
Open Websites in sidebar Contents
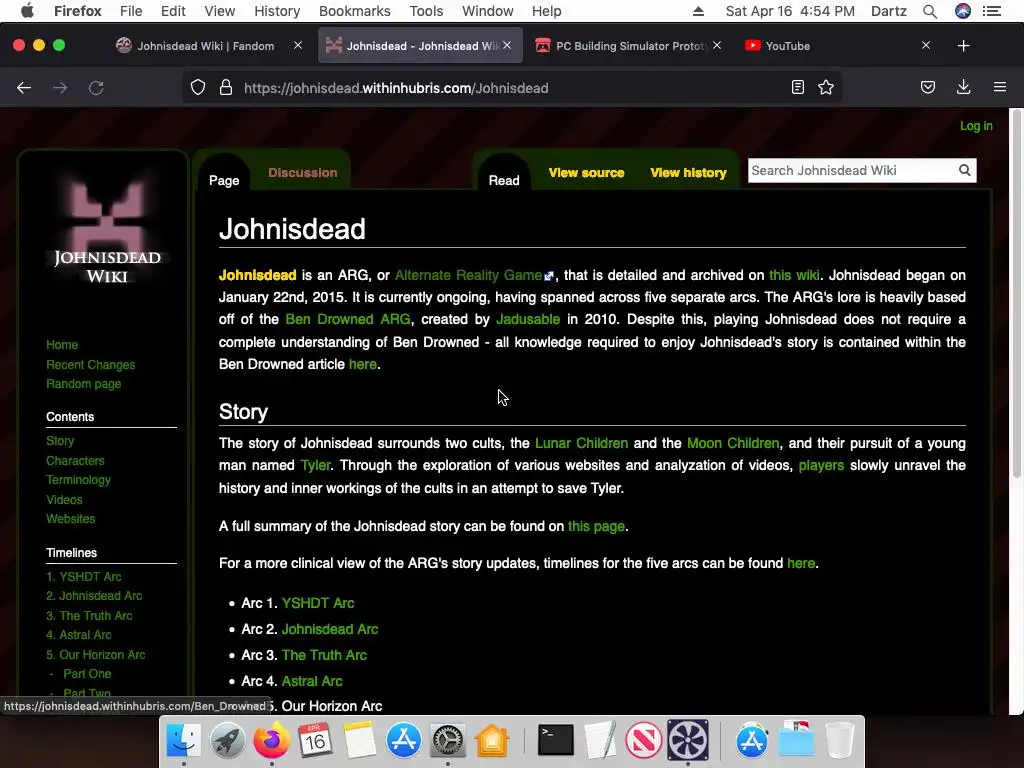click(71, 519)
